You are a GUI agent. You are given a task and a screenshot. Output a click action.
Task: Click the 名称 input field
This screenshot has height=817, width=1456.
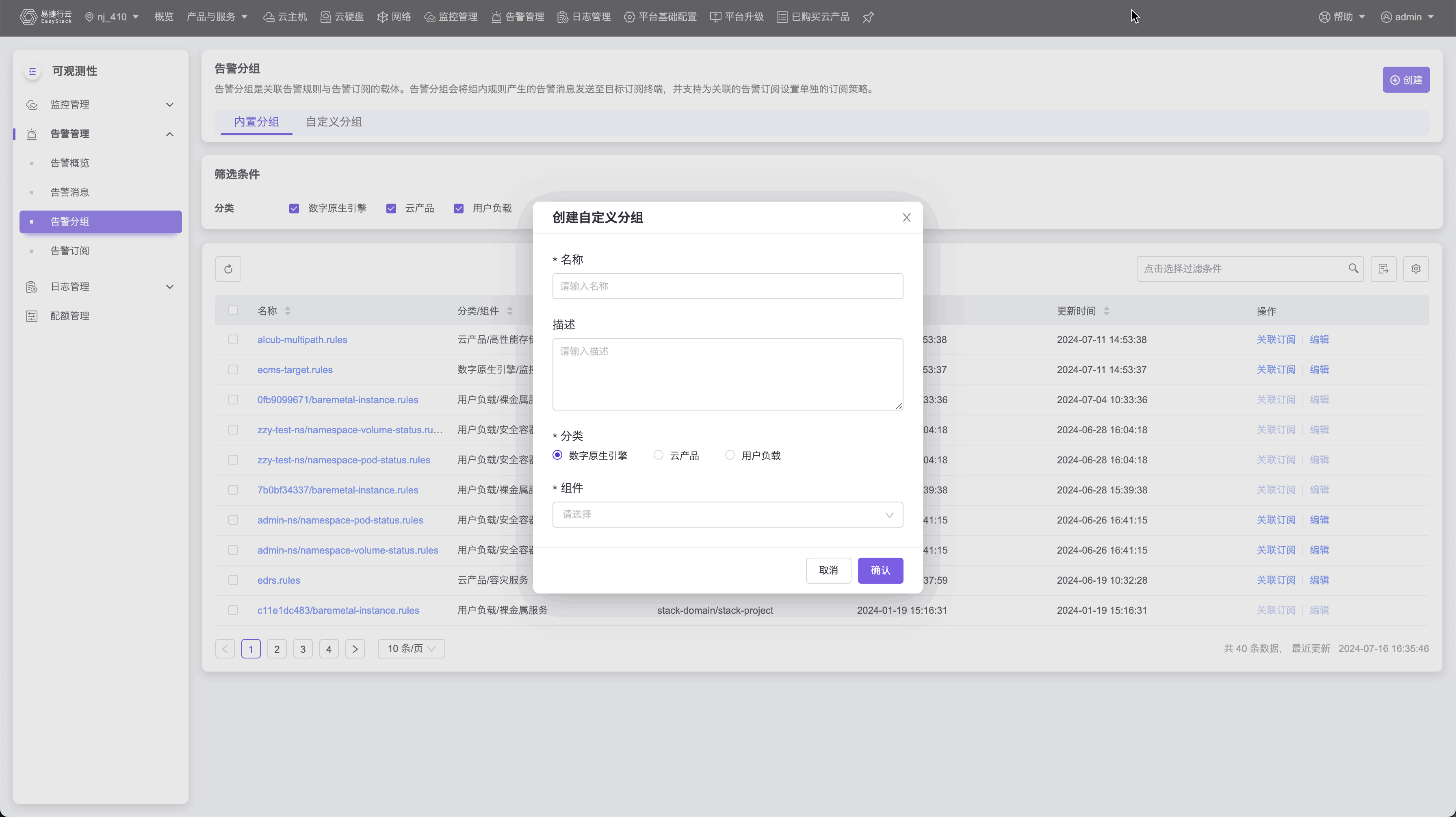tap(727, 286)
